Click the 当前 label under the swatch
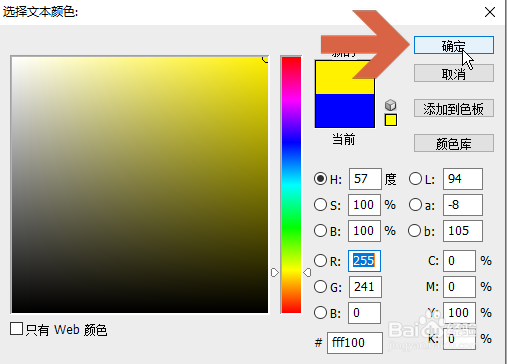The height and width of the screenshot is (364, 507). (x=344, y=139)
